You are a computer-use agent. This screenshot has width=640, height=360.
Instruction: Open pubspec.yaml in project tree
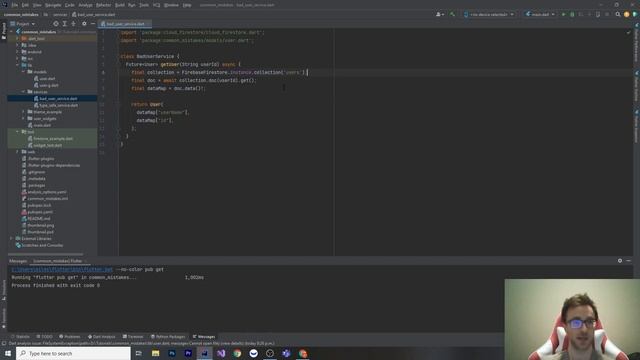(40, 212)
